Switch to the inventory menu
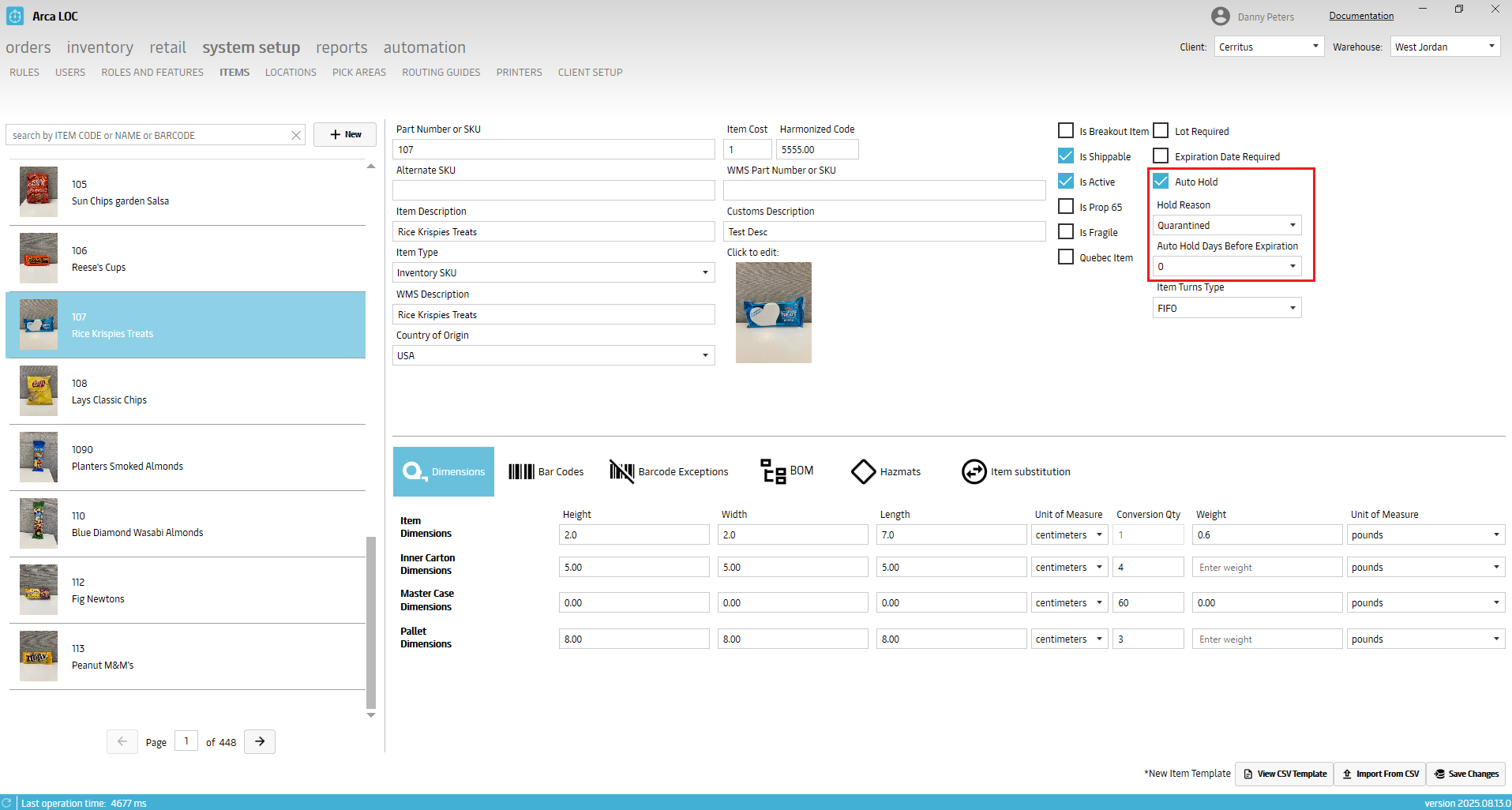 (x=99, y=47)
